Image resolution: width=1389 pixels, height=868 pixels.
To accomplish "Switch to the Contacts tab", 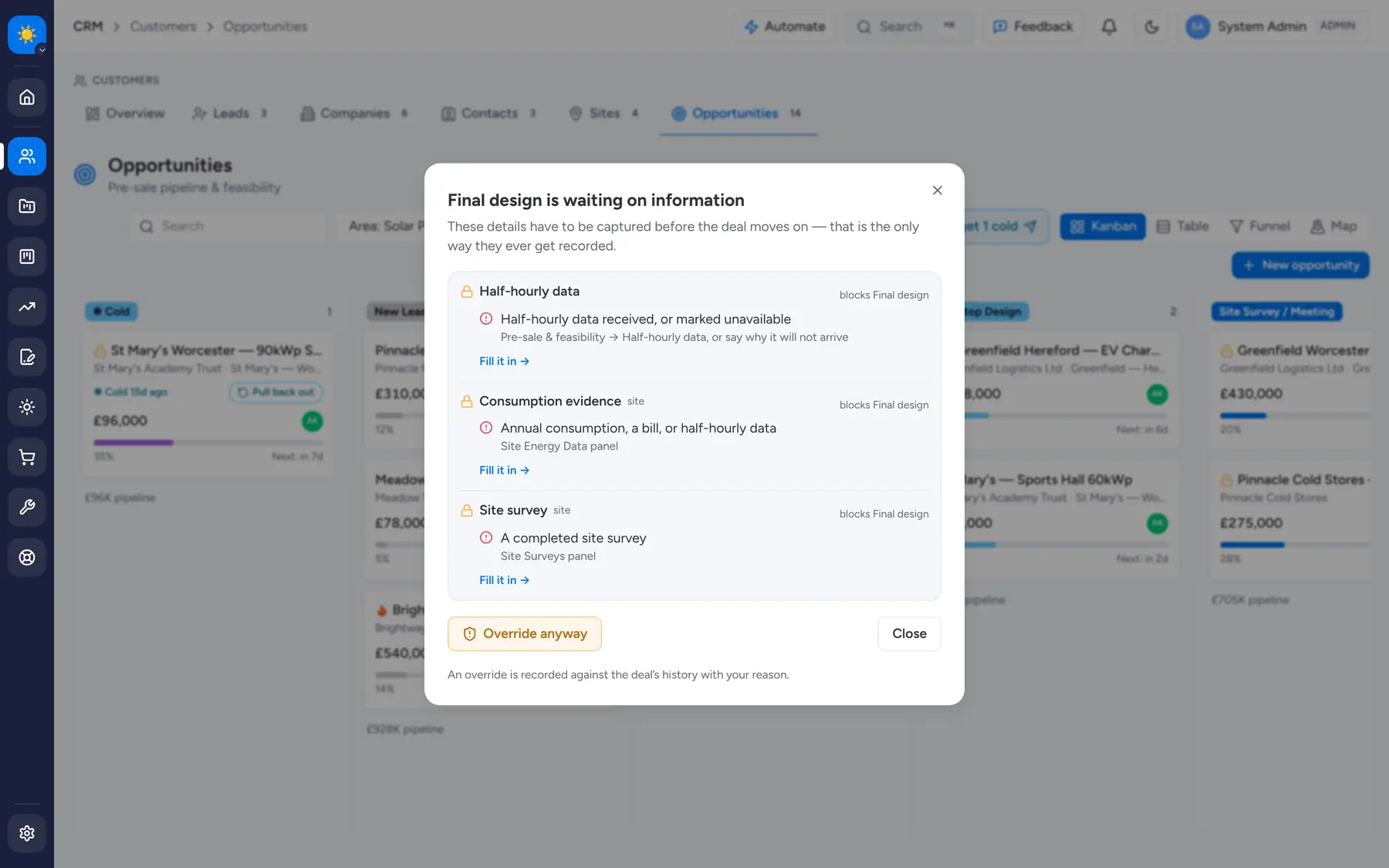I will click(488, 113).
